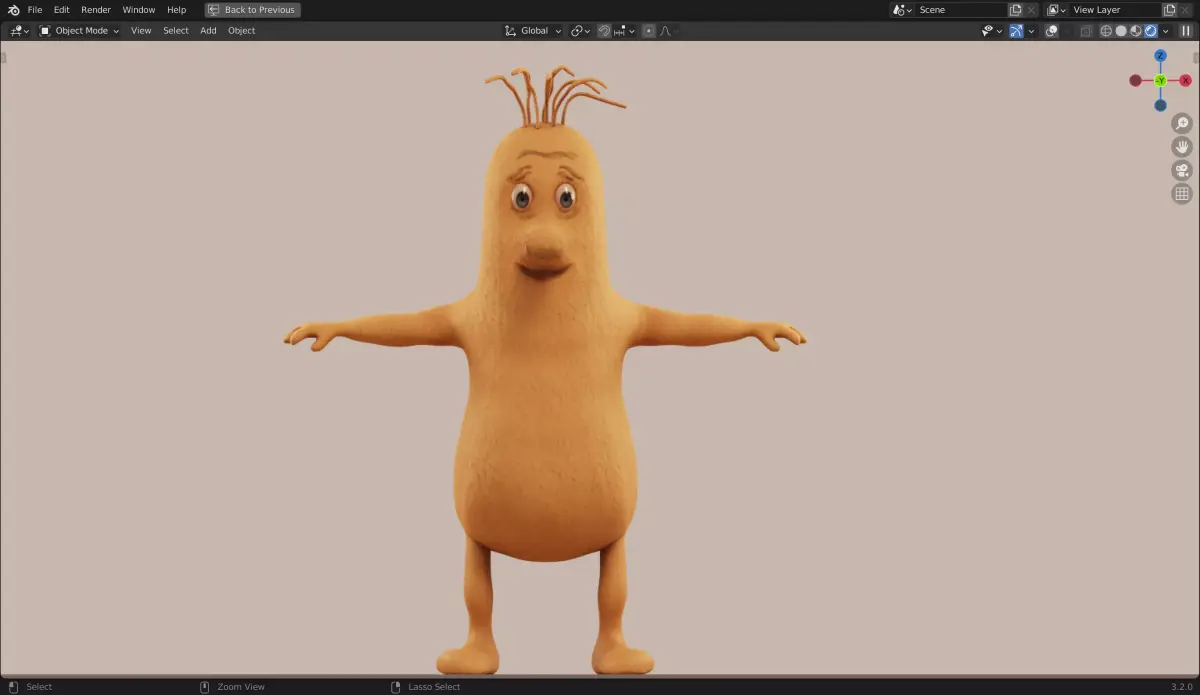This screenshot has height=695, width=1200.
Task: Click the hand pan icon in the viewport sidebar
Action: pos(1182,146)
